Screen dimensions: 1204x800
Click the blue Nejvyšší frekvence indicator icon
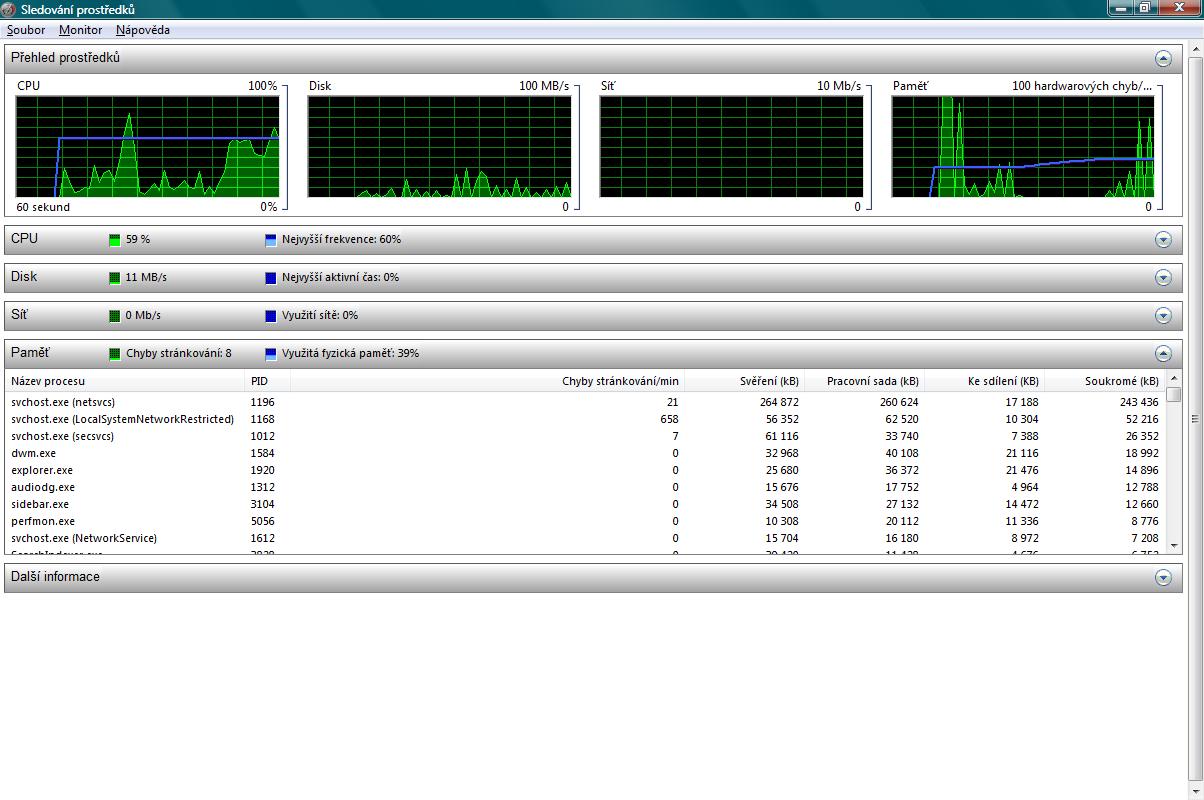tap(271, 240)
